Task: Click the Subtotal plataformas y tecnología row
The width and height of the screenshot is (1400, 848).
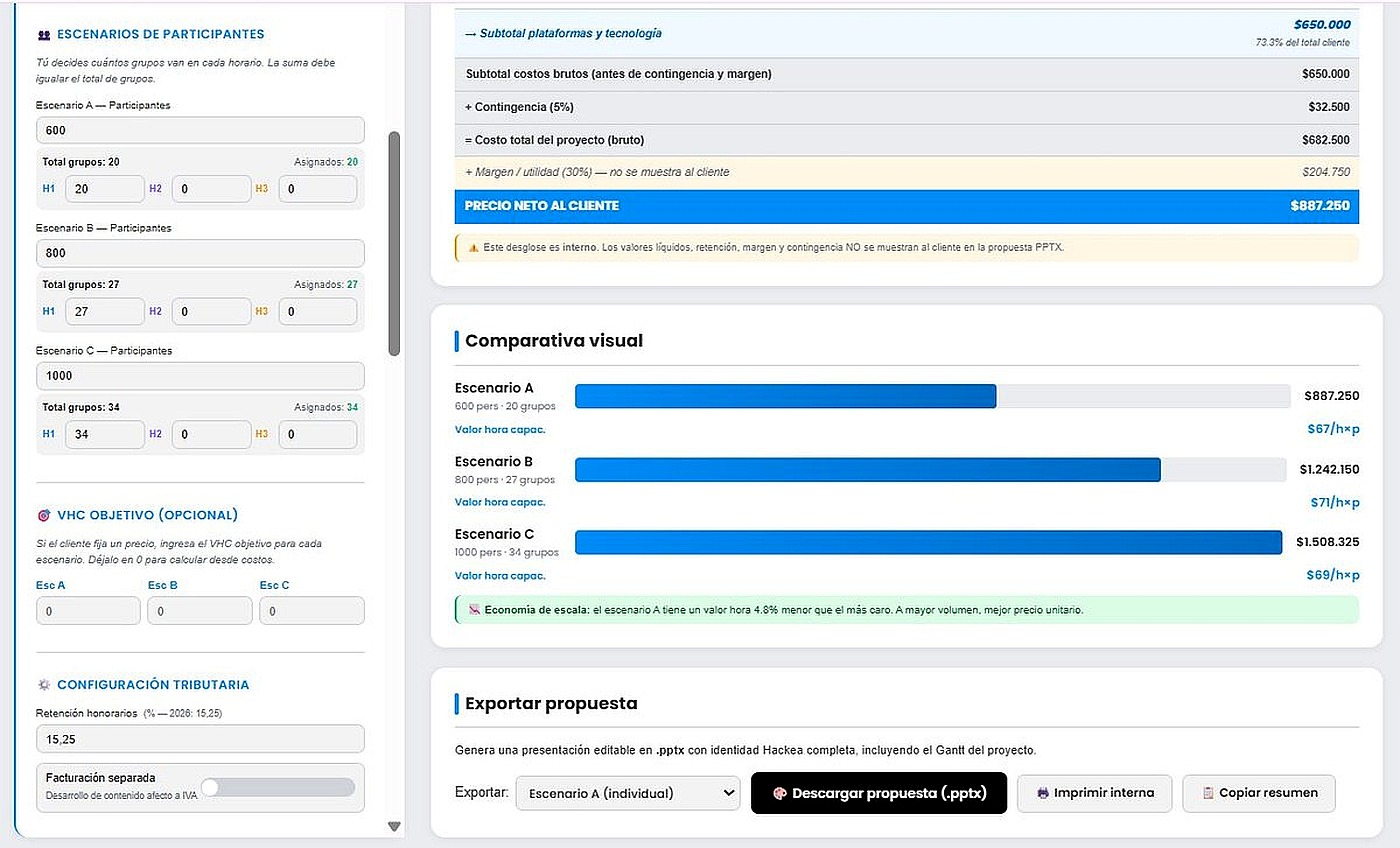Action: pyautogui.click(x=907, y=33)
